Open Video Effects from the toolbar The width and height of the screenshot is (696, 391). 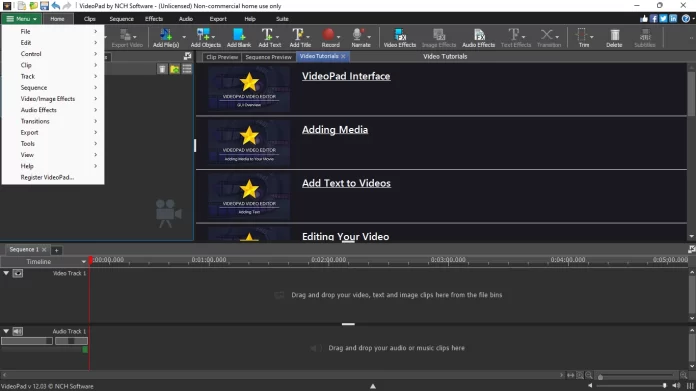click(399, 38)
